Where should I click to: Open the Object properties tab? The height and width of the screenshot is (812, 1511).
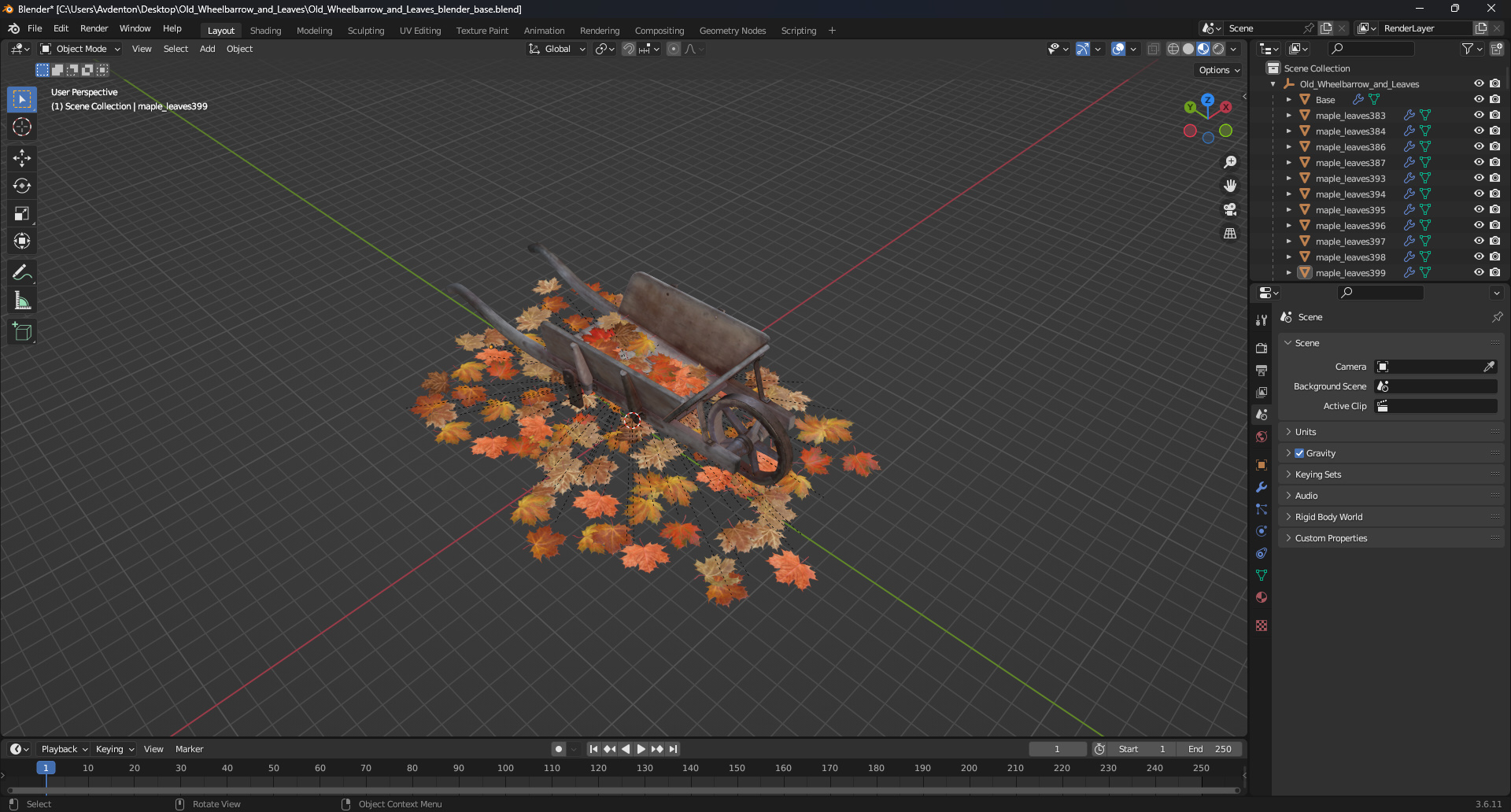[1262, 465]
